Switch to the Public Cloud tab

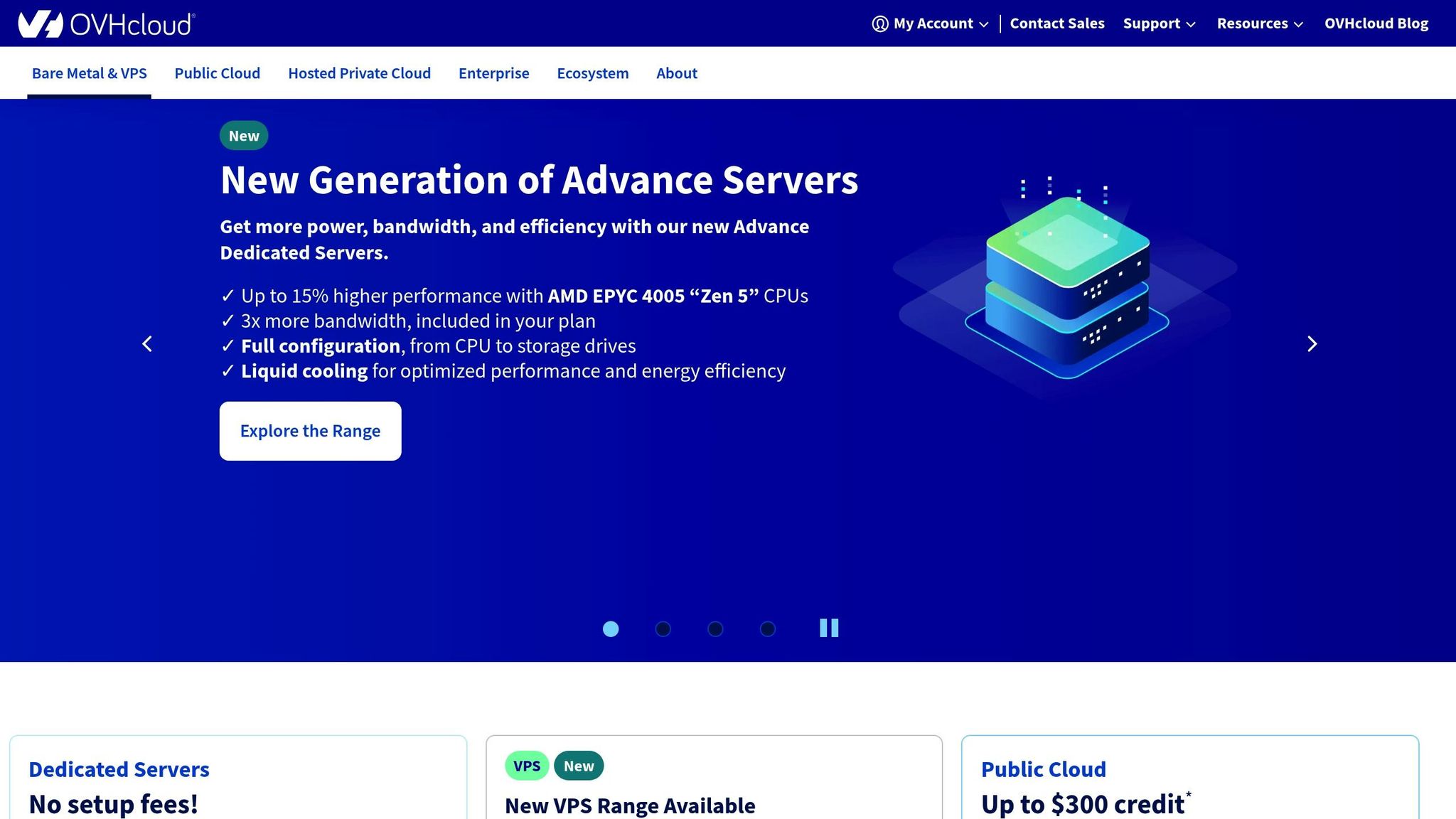pyautogui.click(x=217, y=73)
